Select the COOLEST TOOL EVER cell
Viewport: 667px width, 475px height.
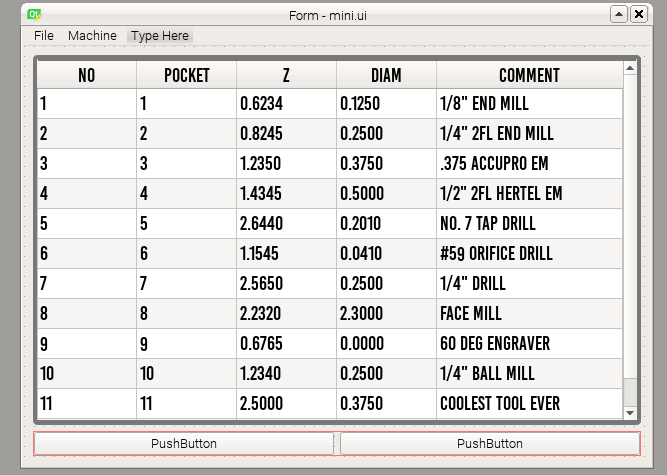(529, 404)
